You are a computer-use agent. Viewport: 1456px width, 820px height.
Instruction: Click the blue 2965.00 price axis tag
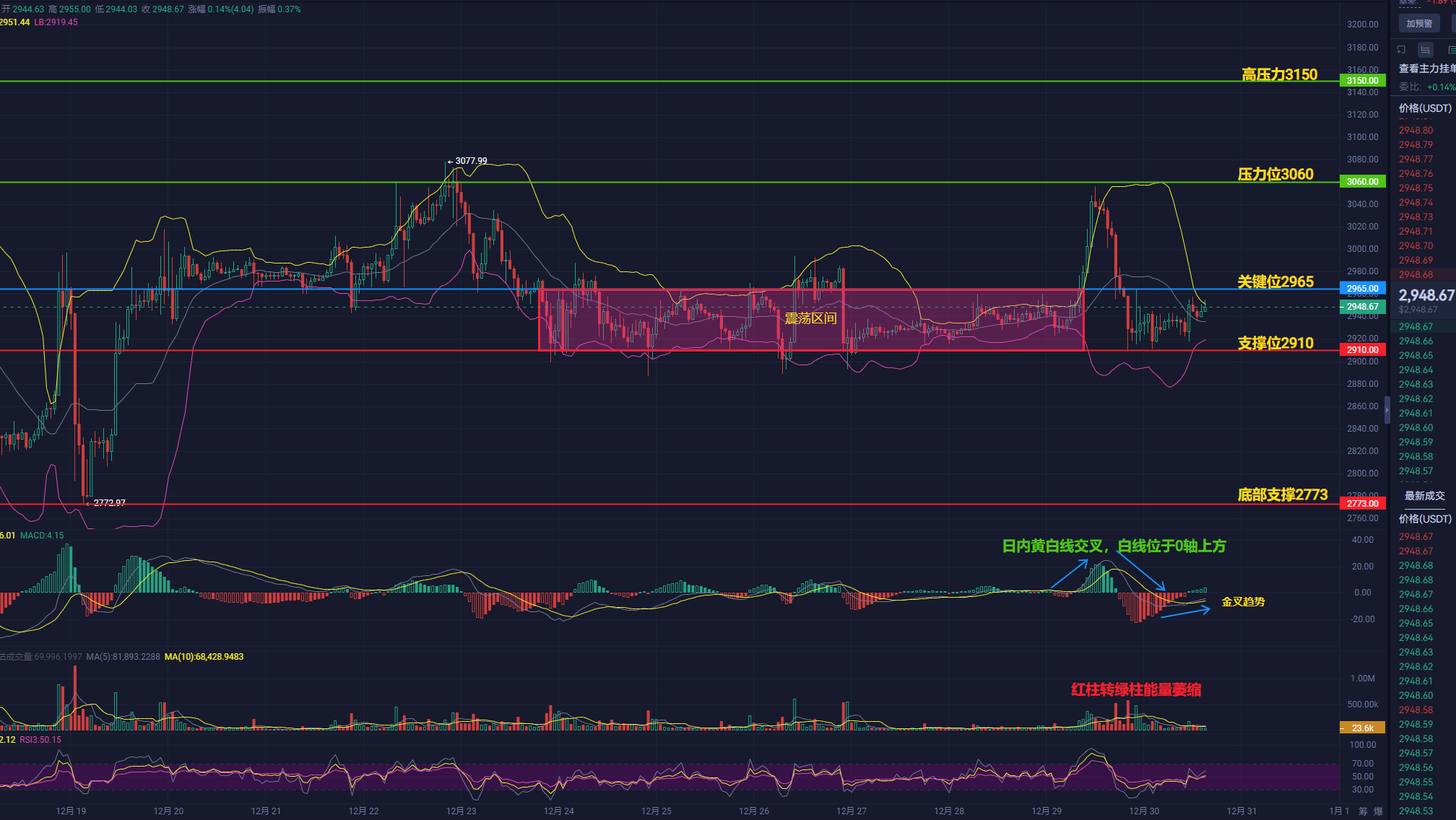[x=1362, y=289]
